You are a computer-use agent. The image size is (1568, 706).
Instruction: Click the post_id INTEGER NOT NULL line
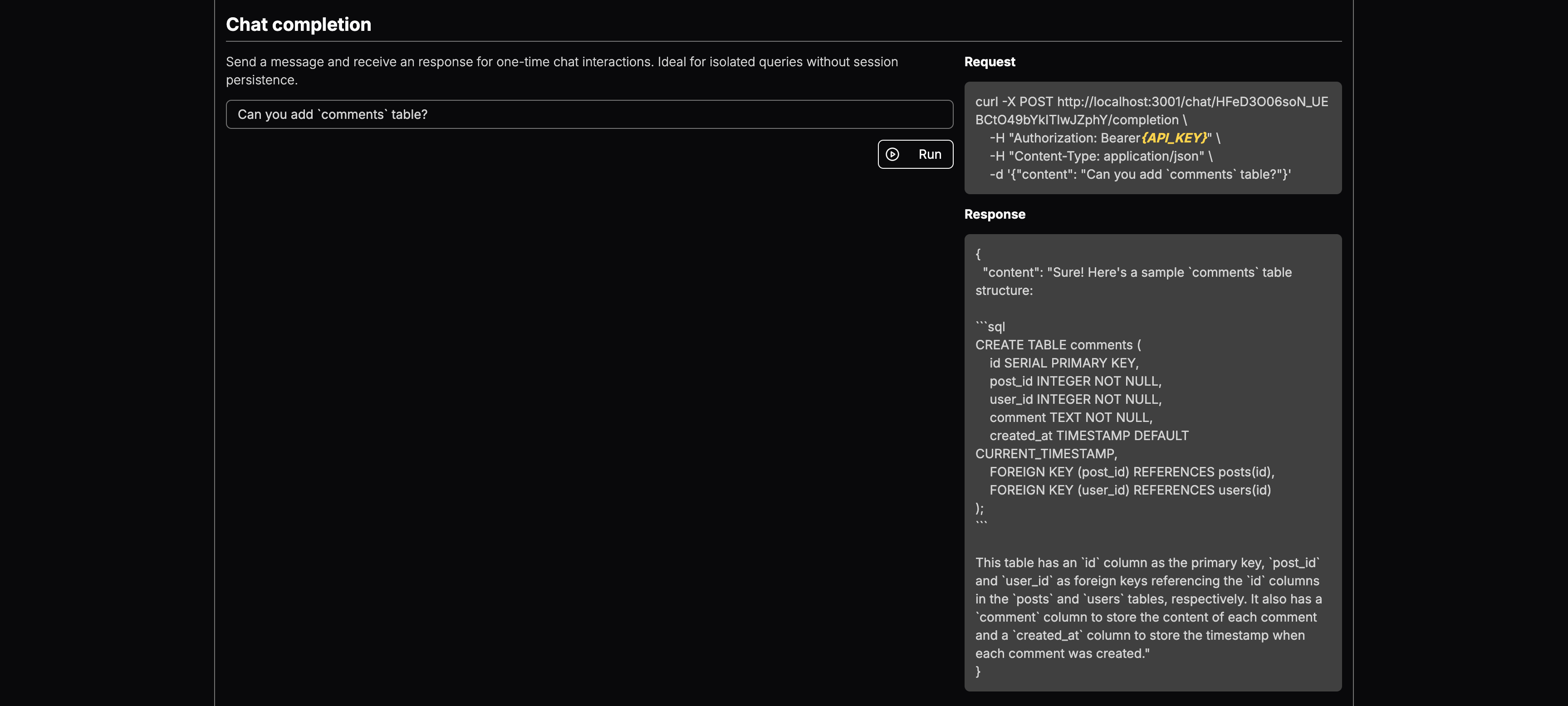coord(1076,382)
